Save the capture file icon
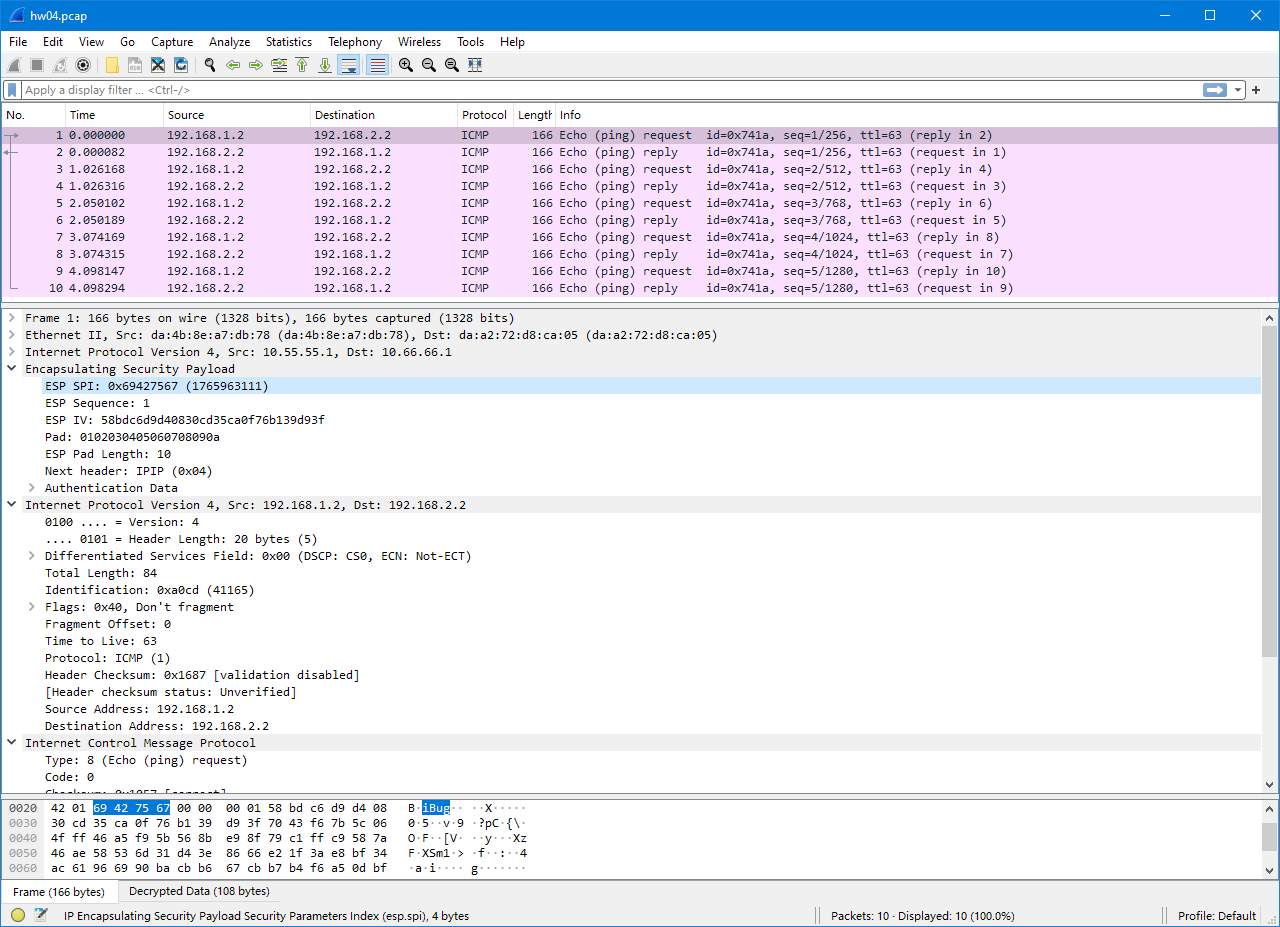Viewport: 1280px width, 927px height. point(135,65)
